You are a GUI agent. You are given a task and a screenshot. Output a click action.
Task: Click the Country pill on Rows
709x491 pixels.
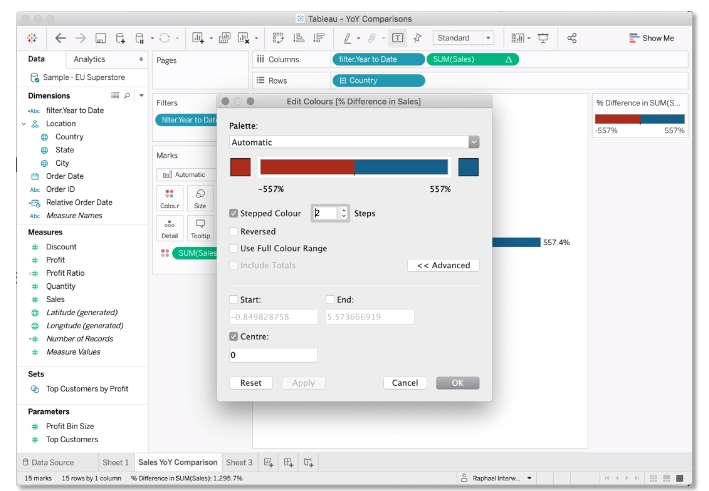tap(378, 80)
